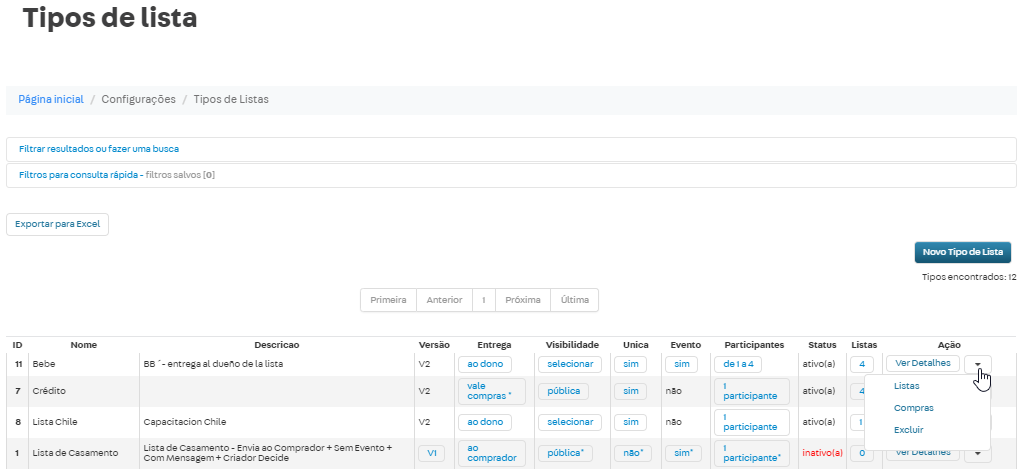Image resolution: width=1025 pixels, height=469 pixels.
Task: Open Página inicial breadcrumb link
Action: (x=51, y=100)
